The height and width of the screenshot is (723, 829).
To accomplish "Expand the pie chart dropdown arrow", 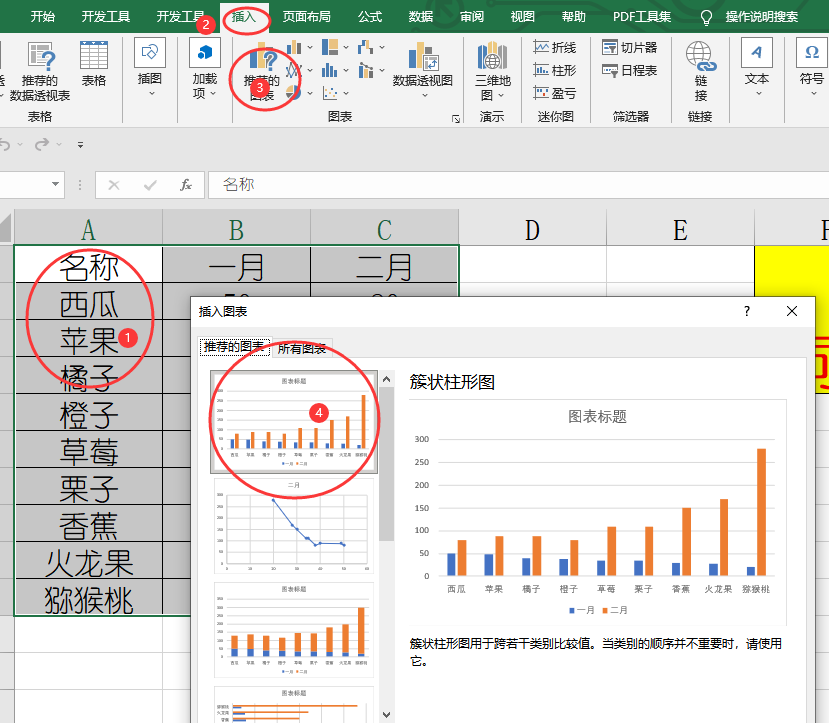I will tap(310, 94).
